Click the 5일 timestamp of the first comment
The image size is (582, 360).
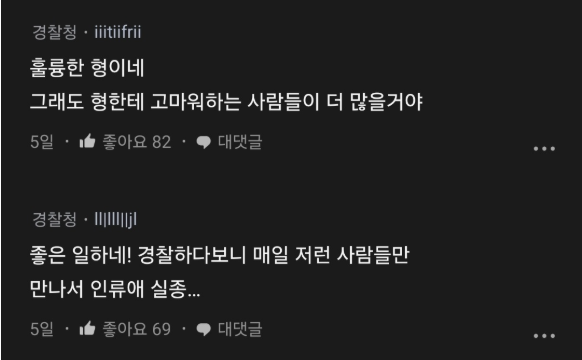pos(42,142)
